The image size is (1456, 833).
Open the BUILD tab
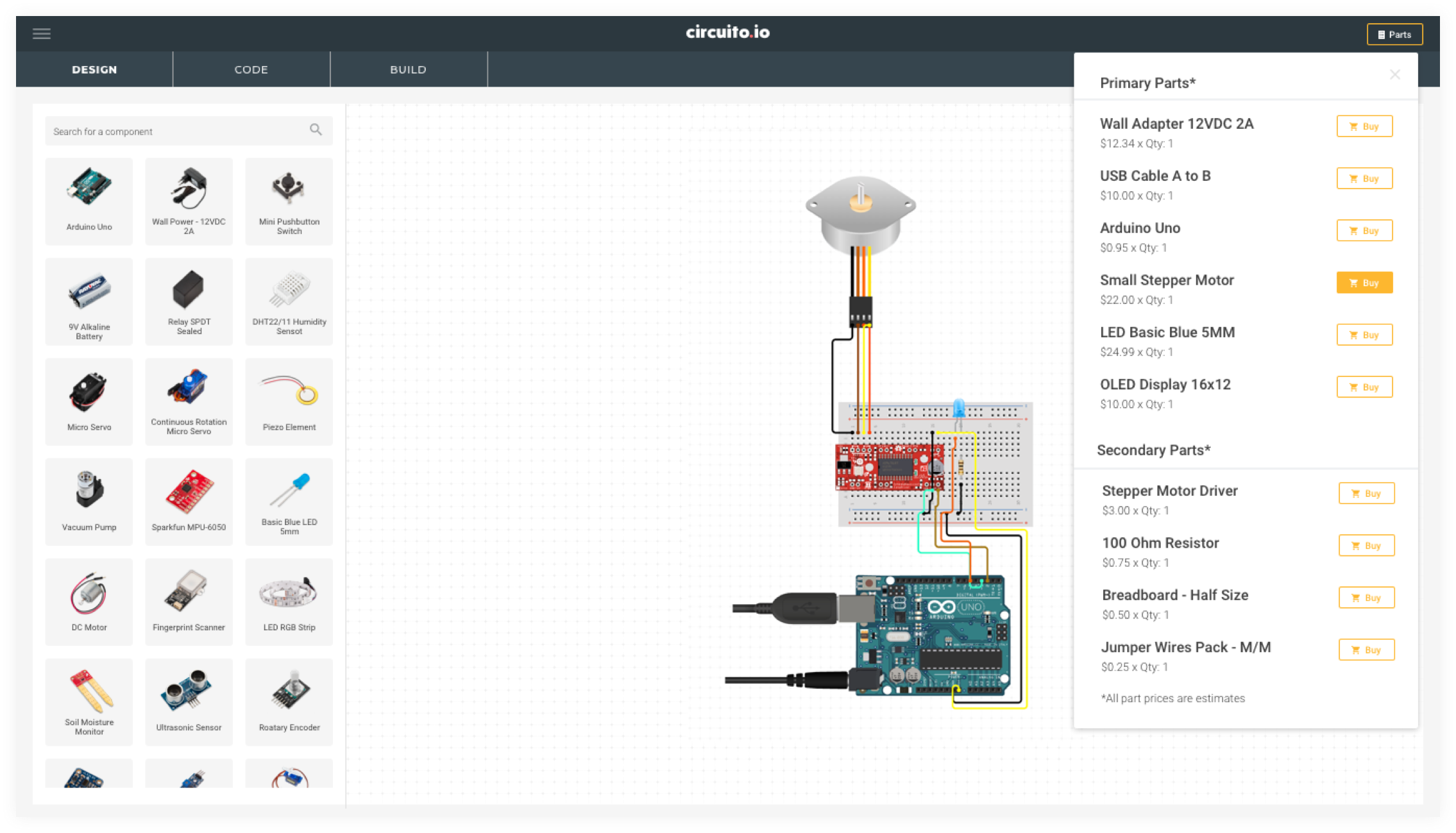tap(408, 69)
